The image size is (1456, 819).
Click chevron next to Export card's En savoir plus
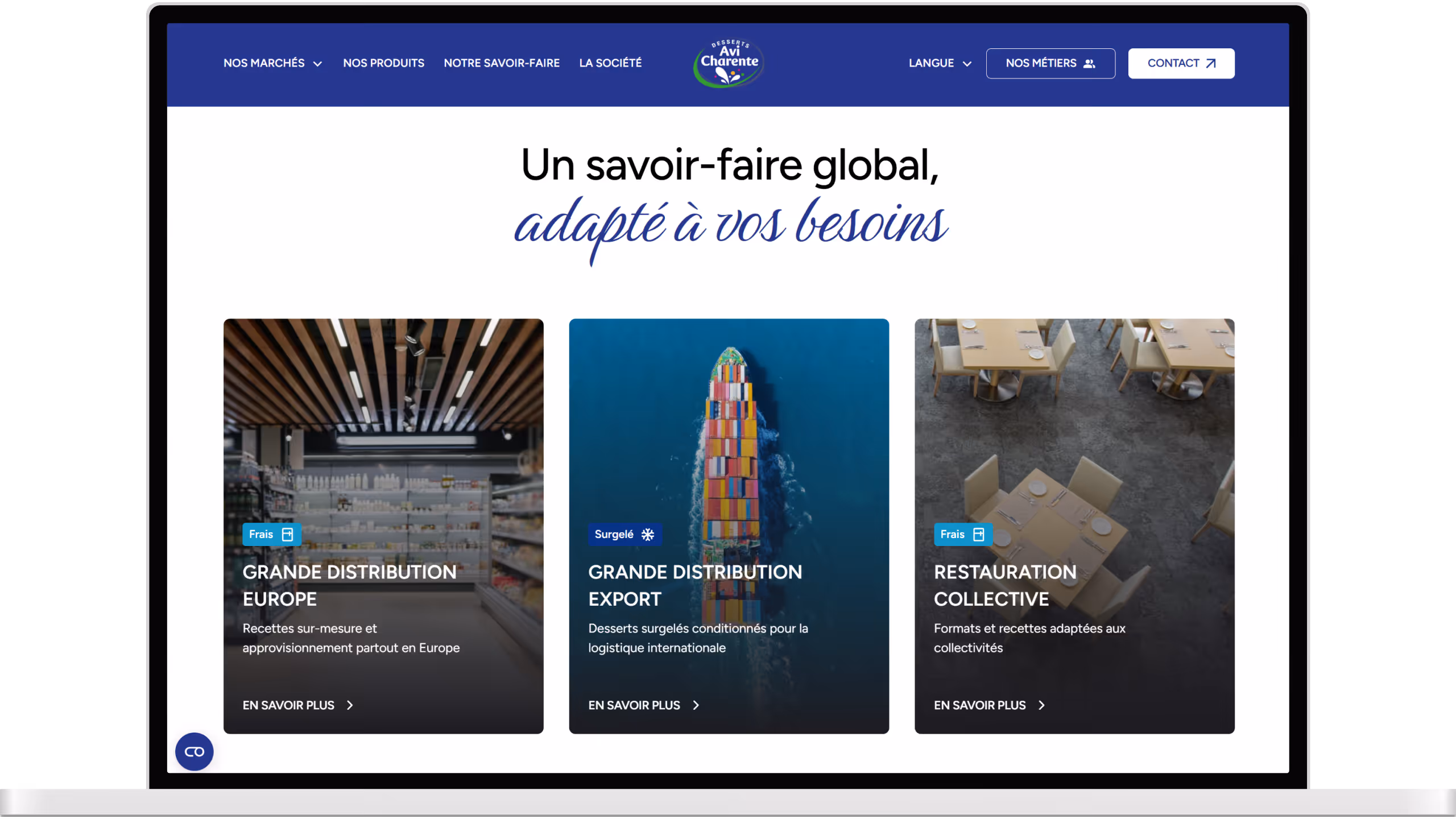pyautogui.click(x=696, y=705)
